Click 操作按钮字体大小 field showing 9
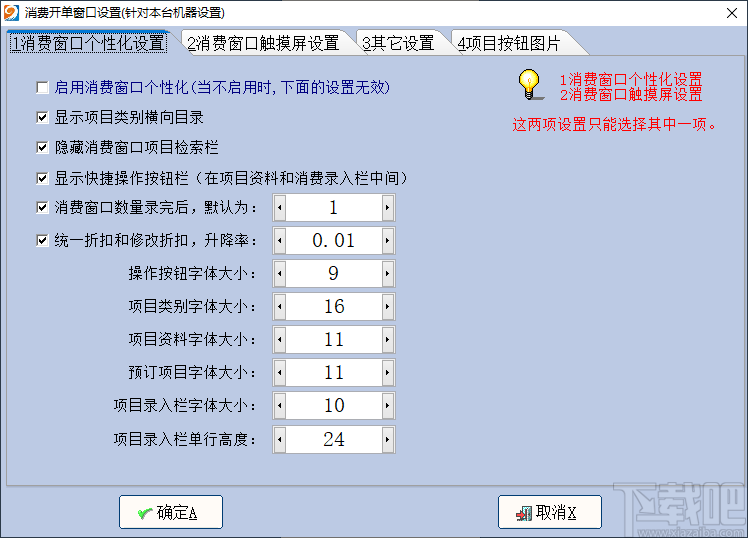 coord(334,273)
